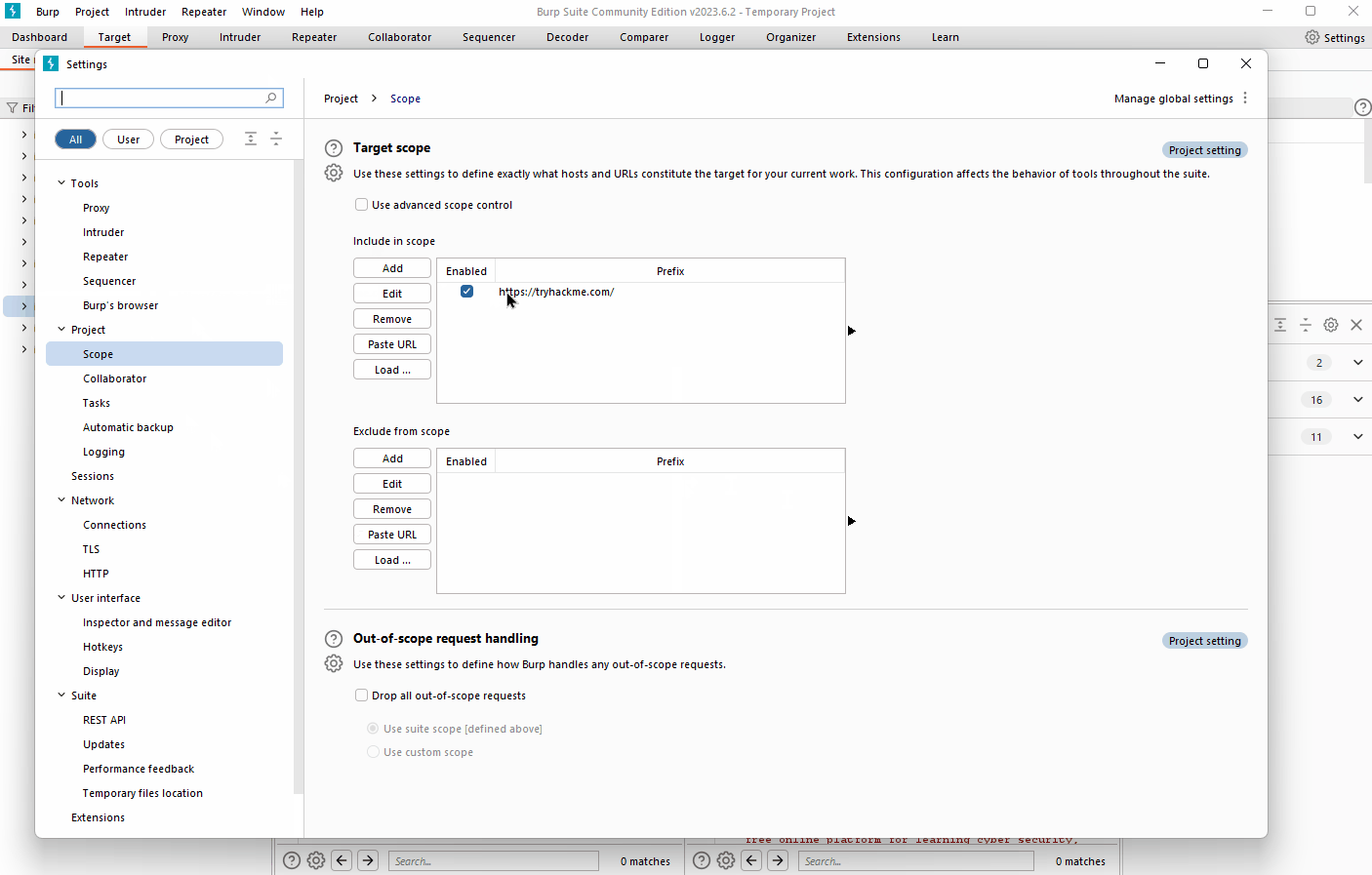Select the User settings filter pill
The height and width of the screenshot is (875, 1372).
128,139
